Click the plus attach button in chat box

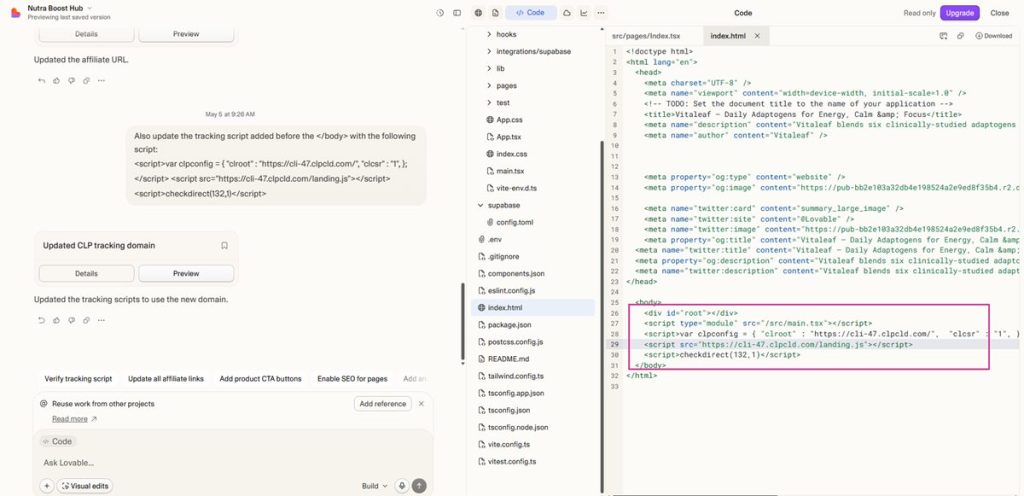click(46, 486)
